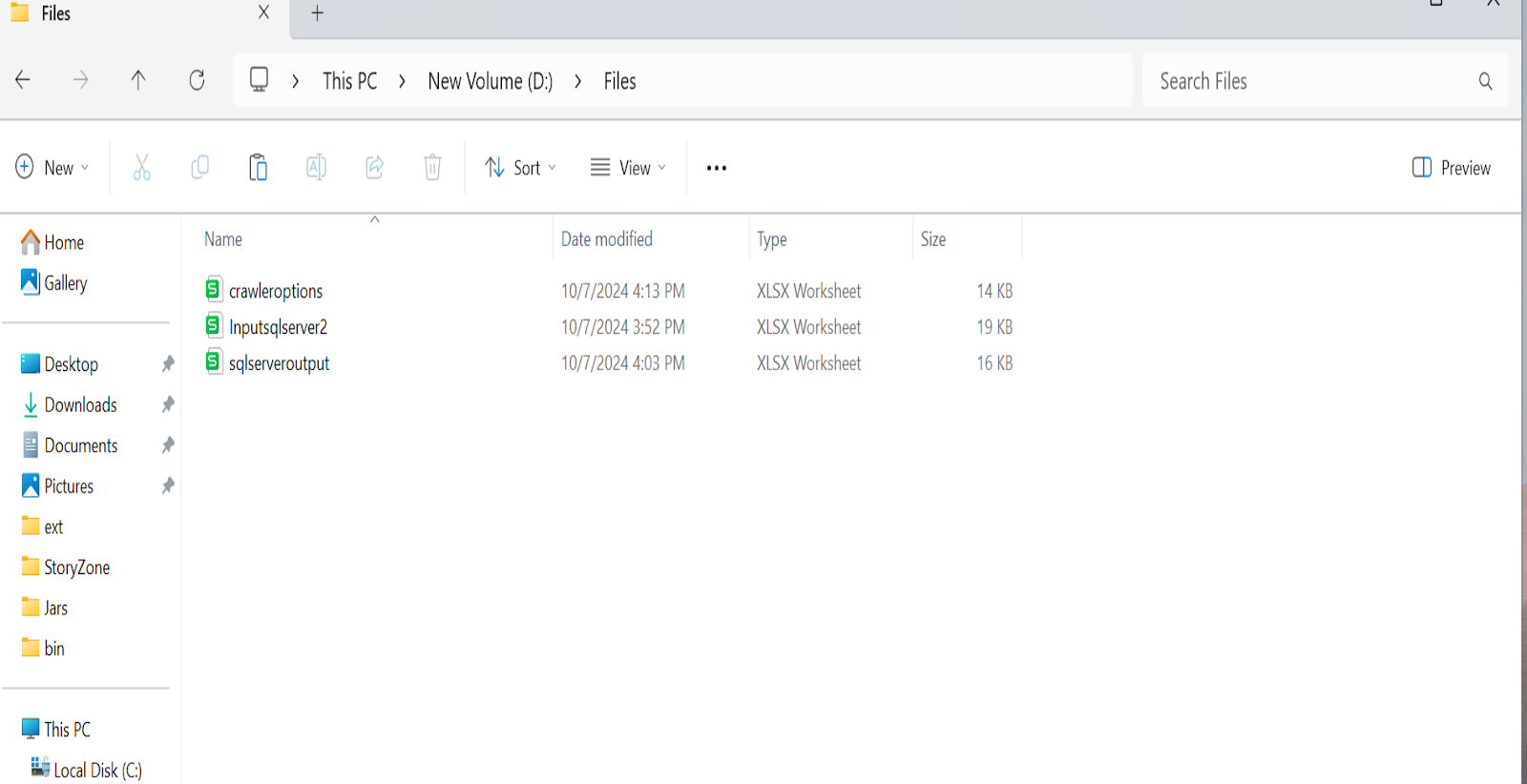
Task: Open the ext folder in sidebar
Action: click(42, 526)
